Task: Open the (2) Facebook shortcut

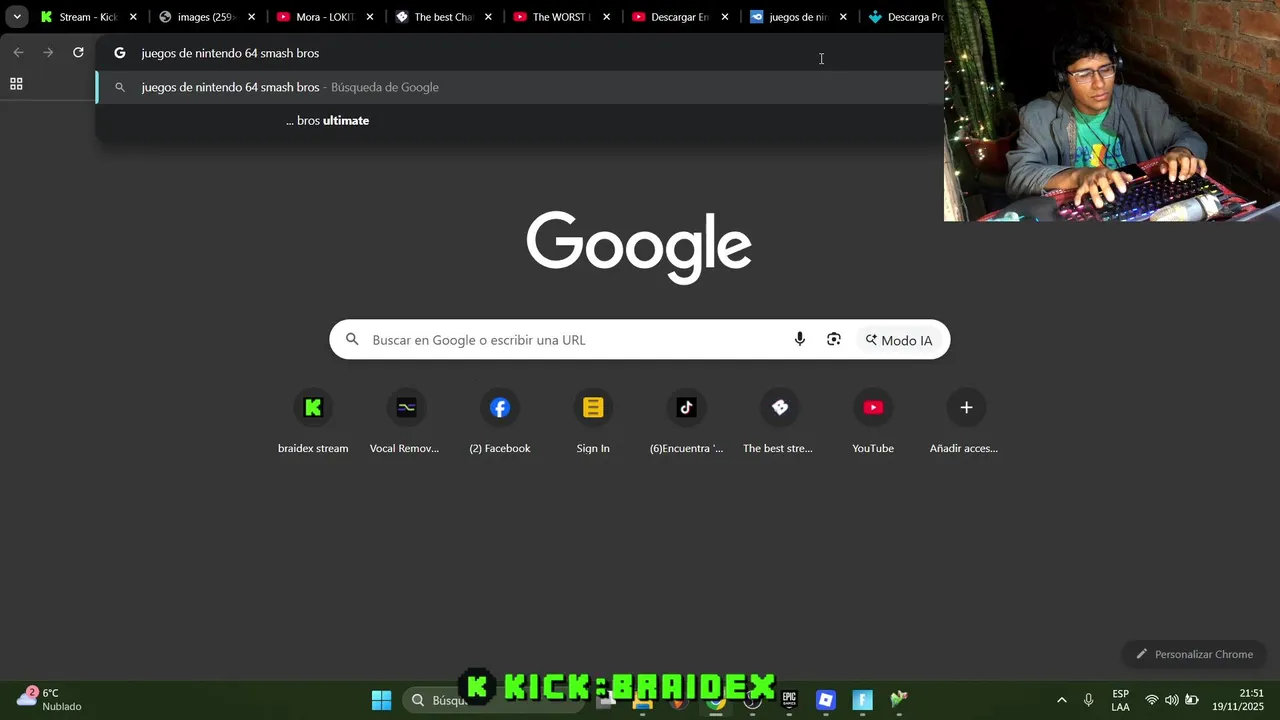Action: (x=500, y=422)
